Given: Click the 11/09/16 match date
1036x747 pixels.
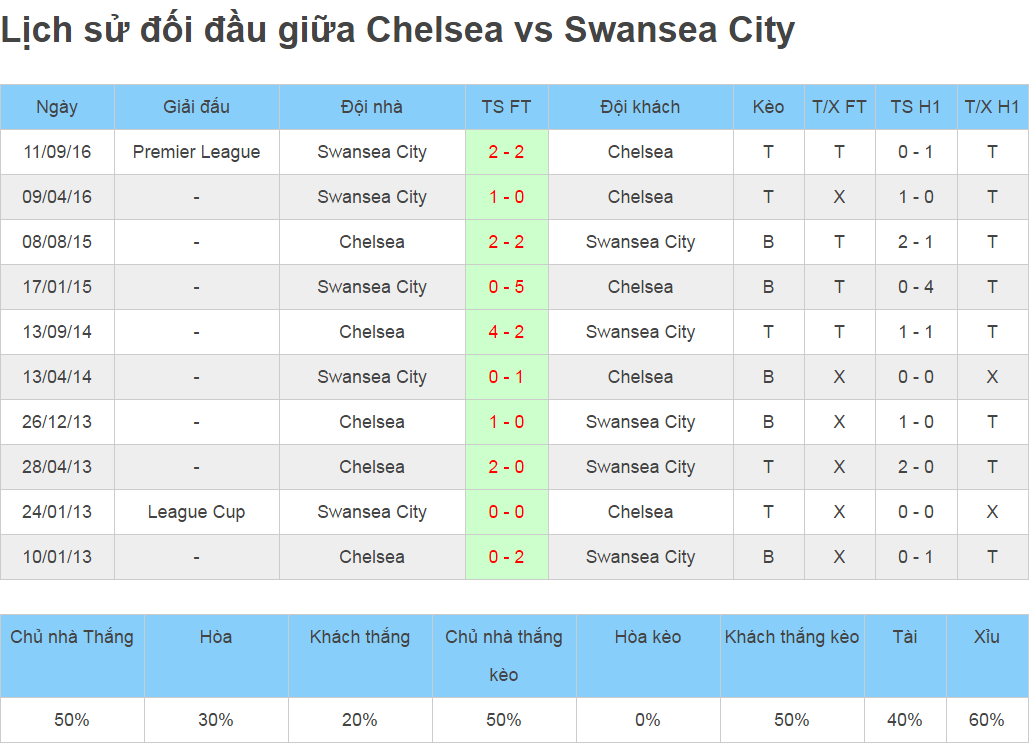Looking at the screenshot, I should pos(57,152).
